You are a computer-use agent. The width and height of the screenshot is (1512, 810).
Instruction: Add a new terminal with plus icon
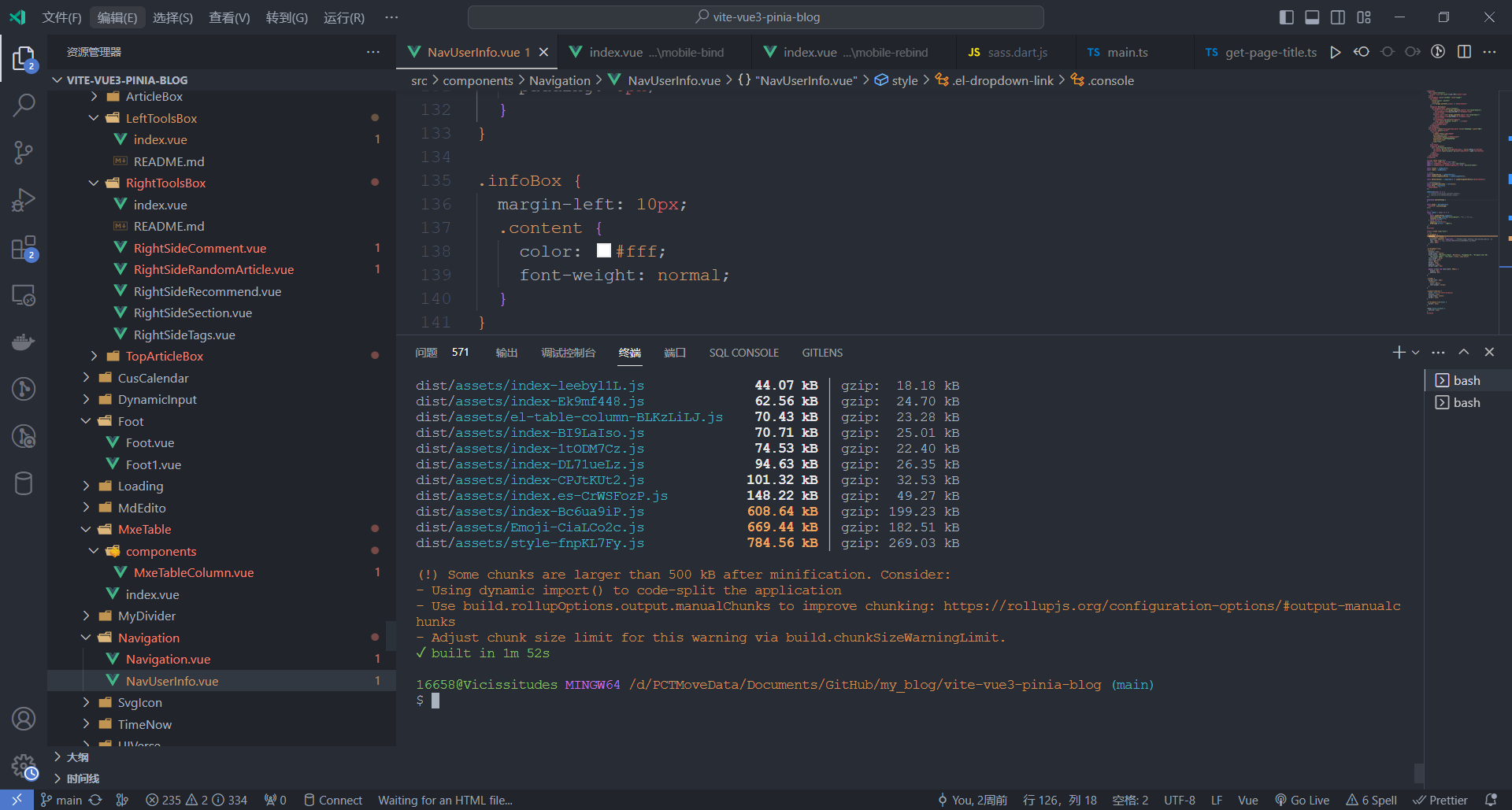point(1399,352)
